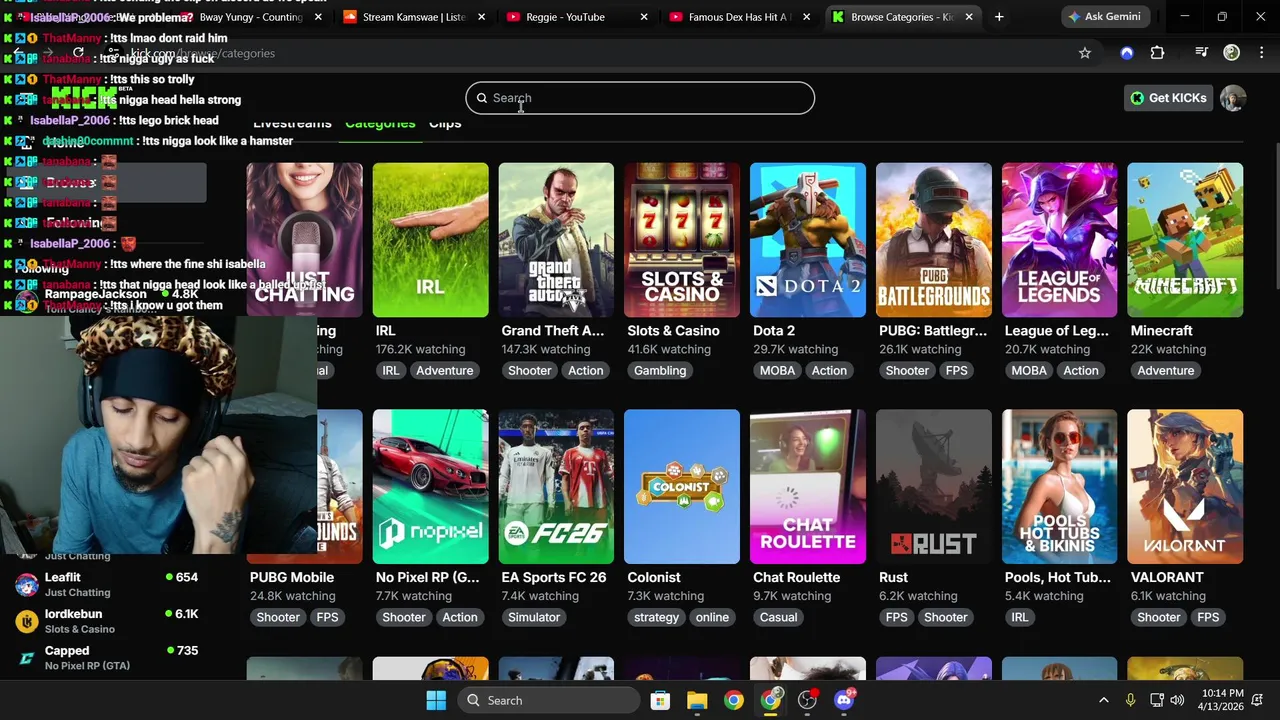Close the Reggie - YouTube tab
This screenshot has height=720, width=1280.
[x=644, y=17]
